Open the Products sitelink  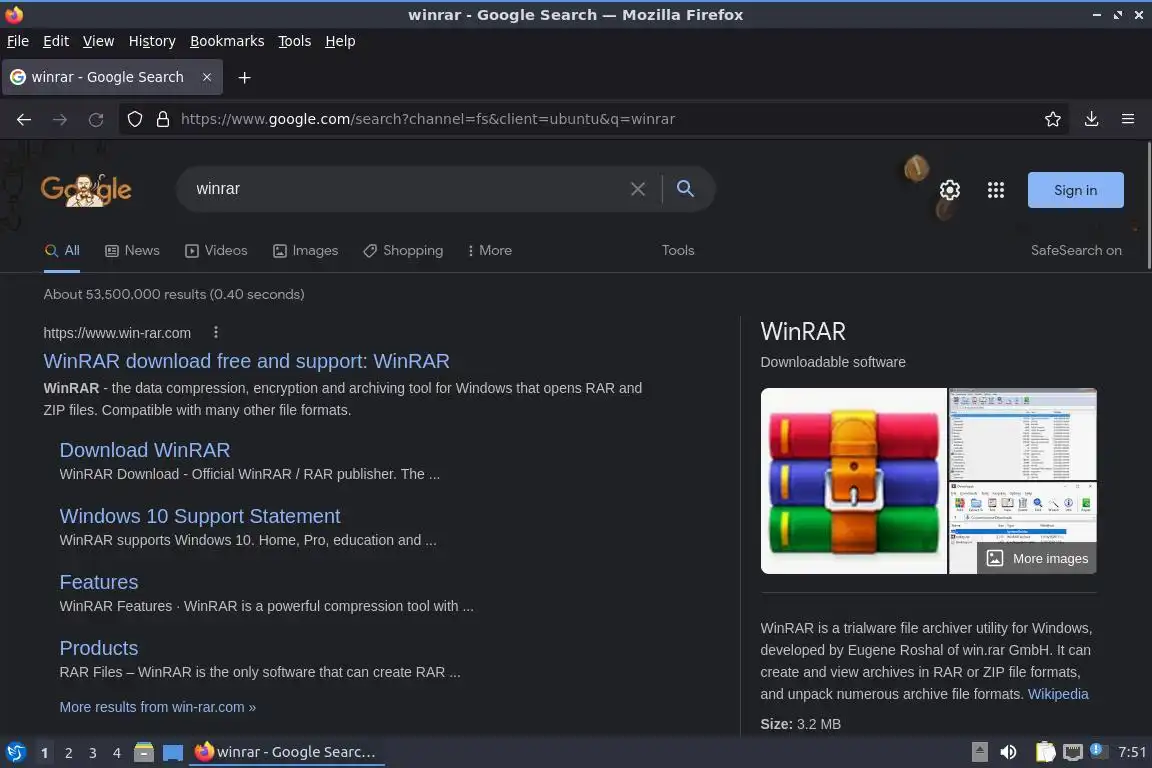click(x=98, y=648)
